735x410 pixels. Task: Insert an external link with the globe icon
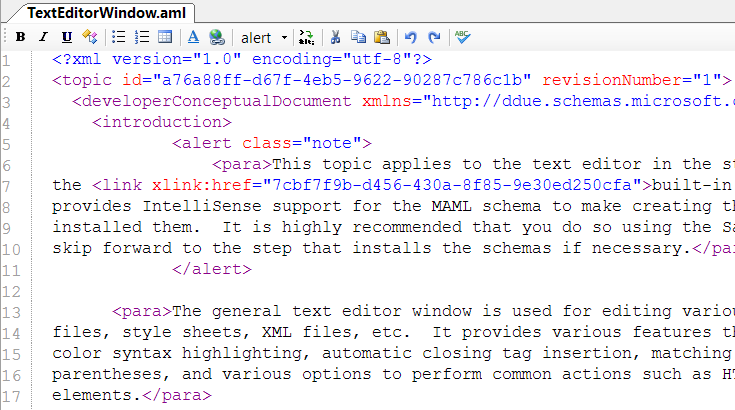click(217, 37)
